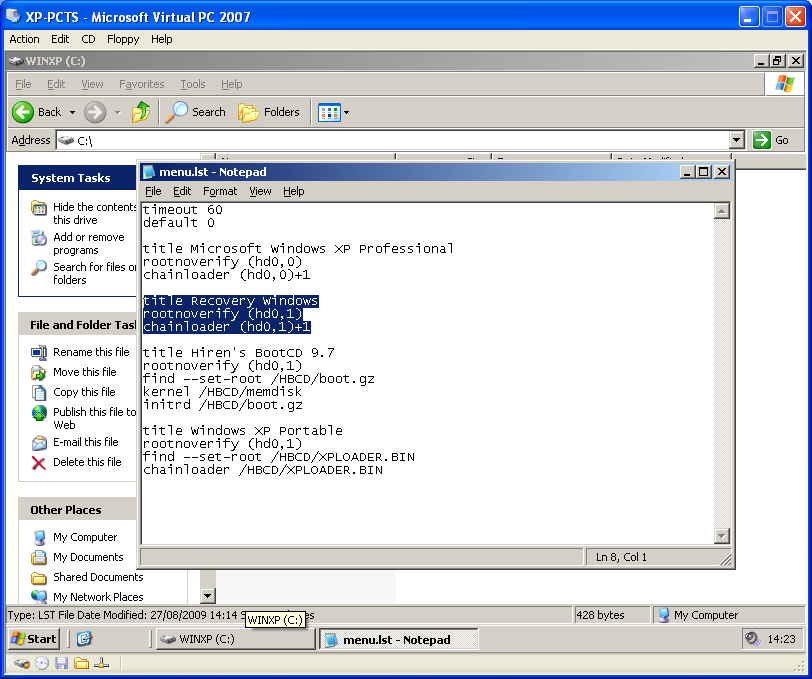The image size is (812, 679).
Task: Click the network adapter icon in Virtual PC status bar
Action: click(101, 663)
